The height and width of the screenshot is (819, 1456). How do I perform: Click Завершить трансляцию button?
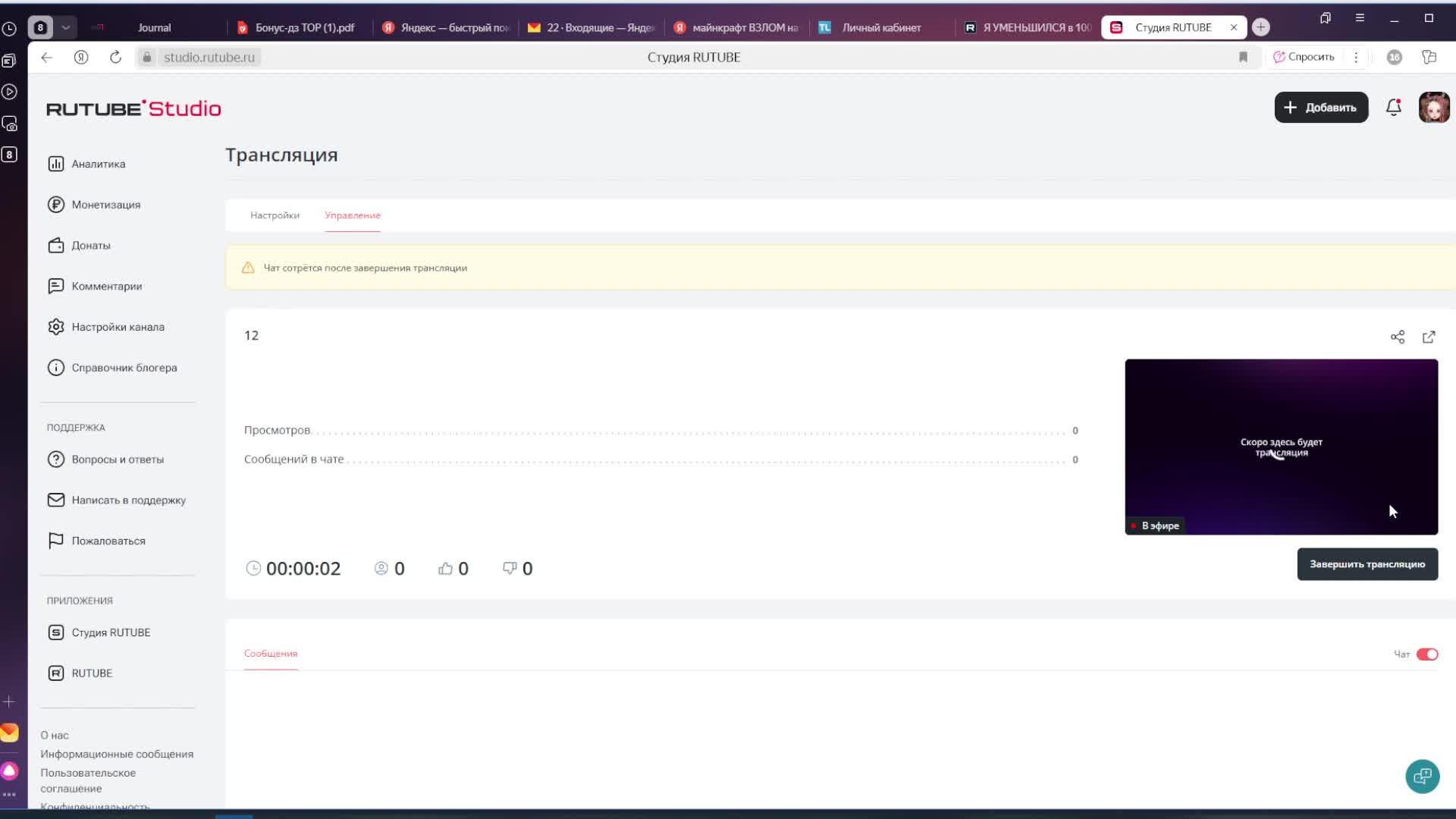(x=1367, y=564)
